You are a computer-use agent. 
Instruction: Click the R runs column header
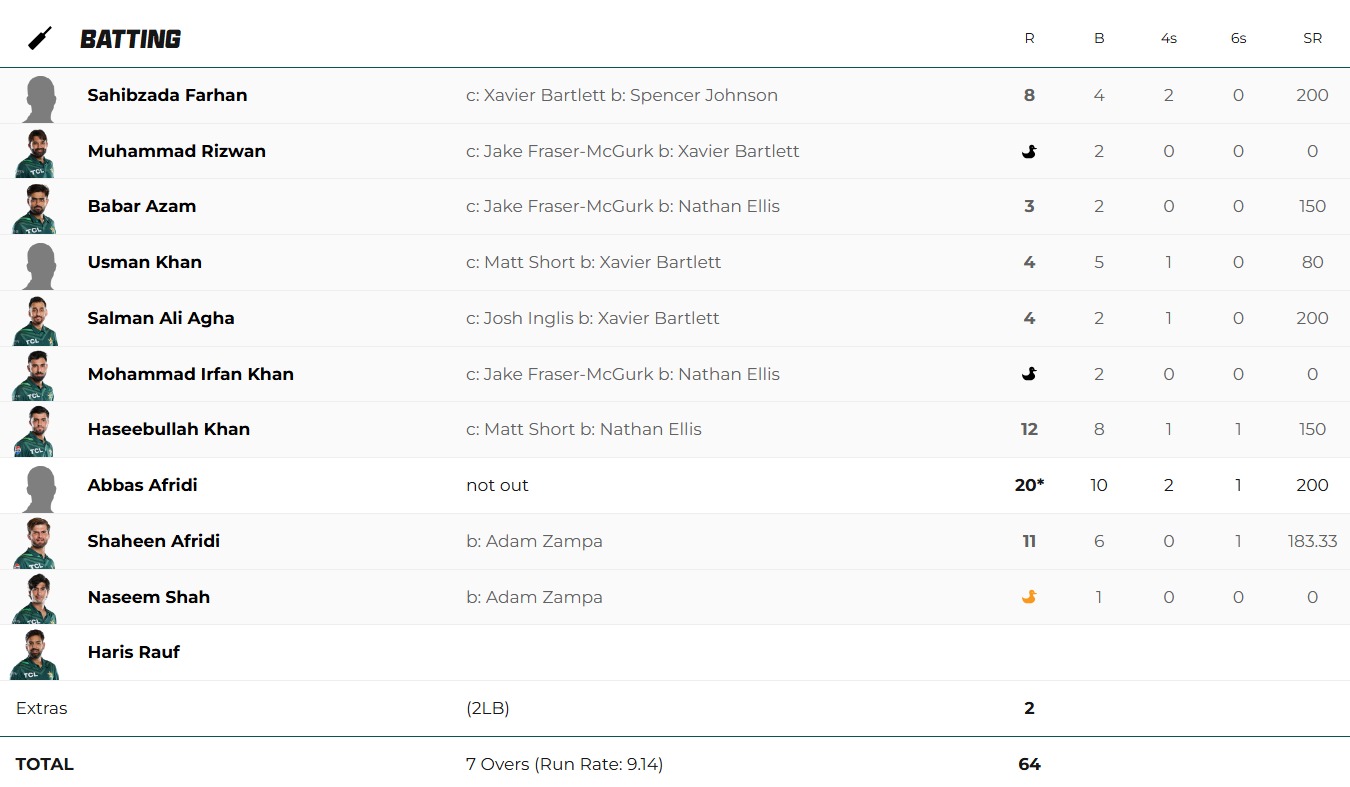1029,39
